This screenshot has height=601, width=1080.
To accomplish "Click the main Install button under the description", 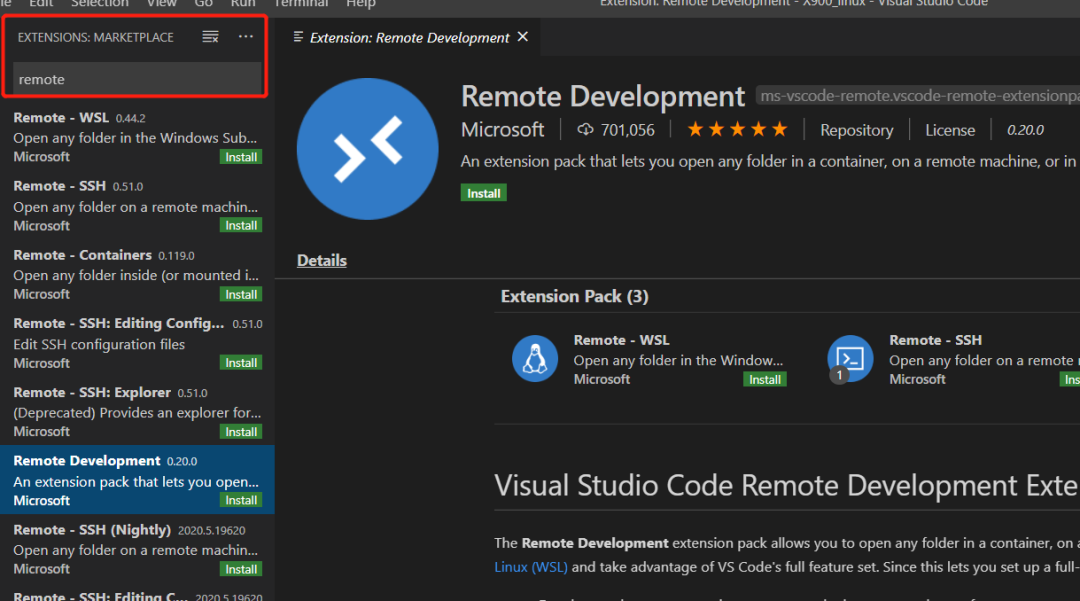I will point(484,193).
